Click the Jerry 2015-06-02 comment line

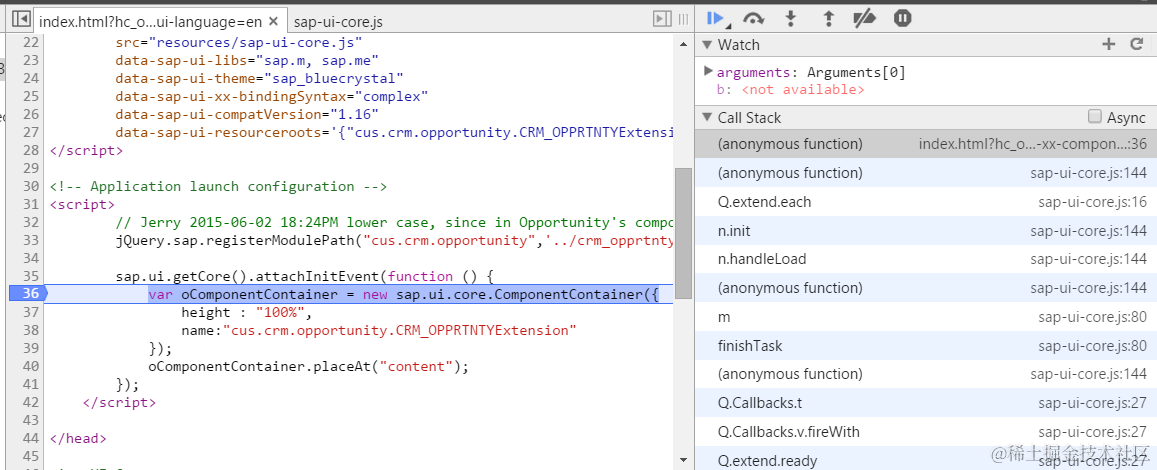395,222
